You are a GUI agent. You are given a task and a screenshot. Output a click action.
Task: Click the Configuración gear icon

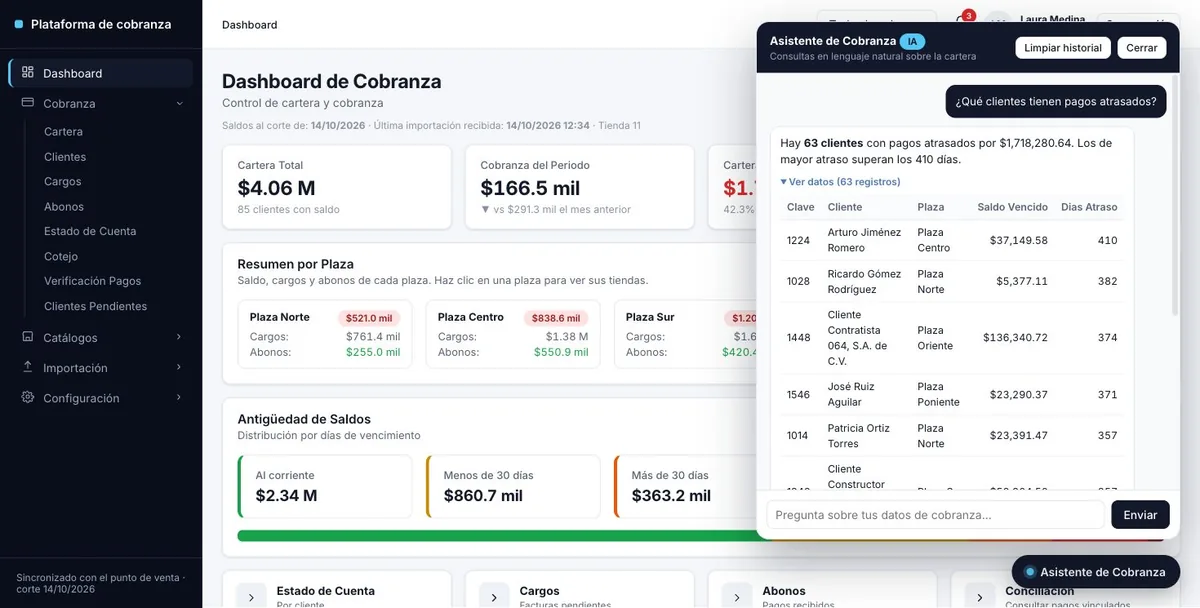coord(27,397)
